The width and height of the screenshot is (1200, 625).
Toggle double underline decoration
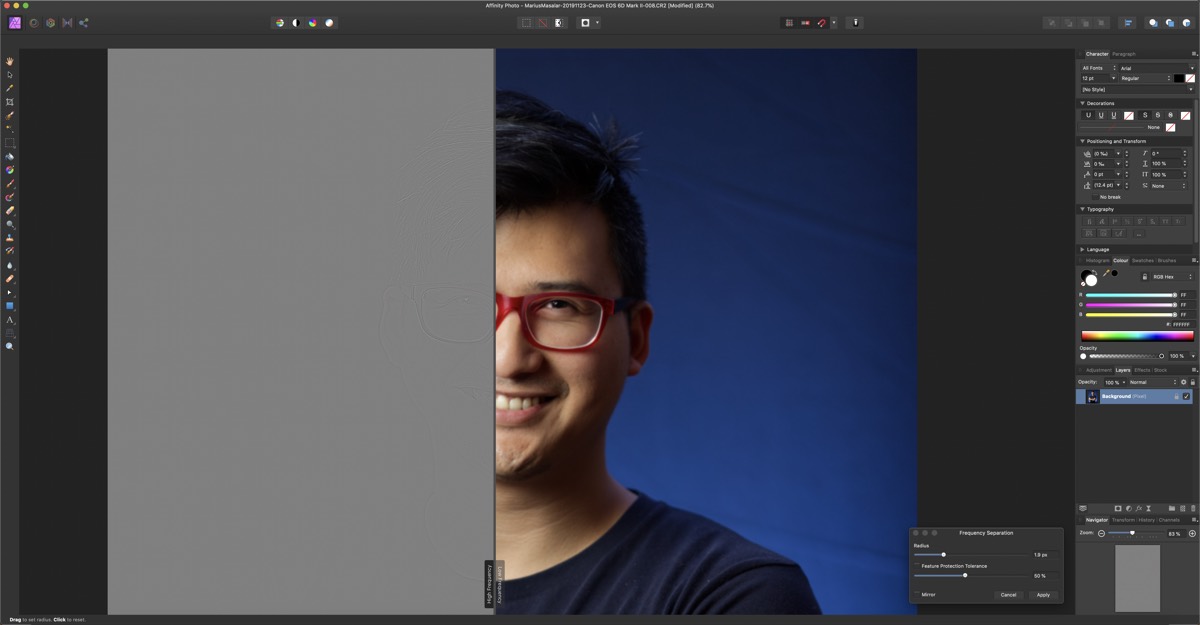(x=1114, y=115)
